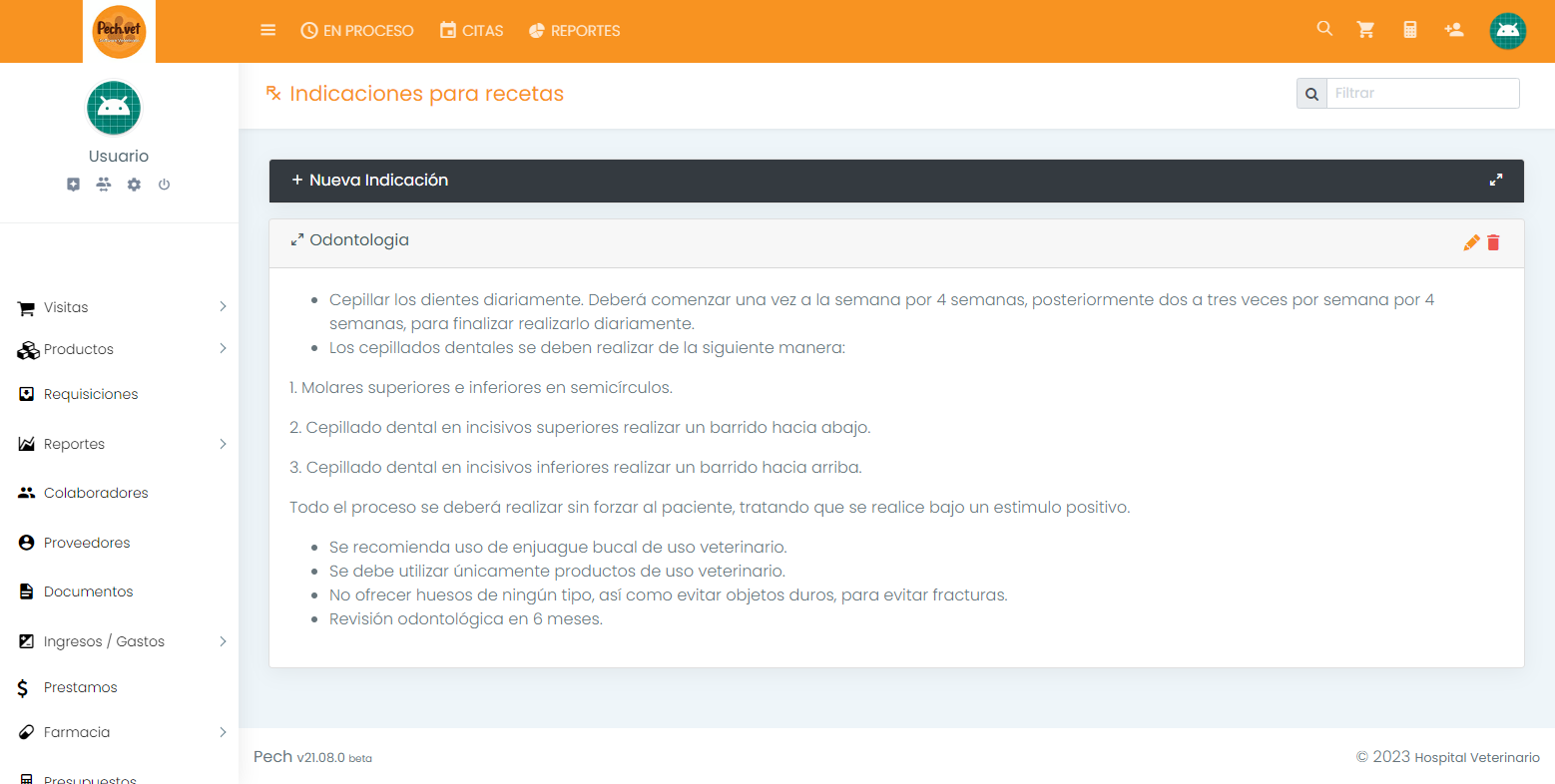This screenshot has width=1555, height=784.
Task: Click the add user icon in the header
Action: 1453,30
